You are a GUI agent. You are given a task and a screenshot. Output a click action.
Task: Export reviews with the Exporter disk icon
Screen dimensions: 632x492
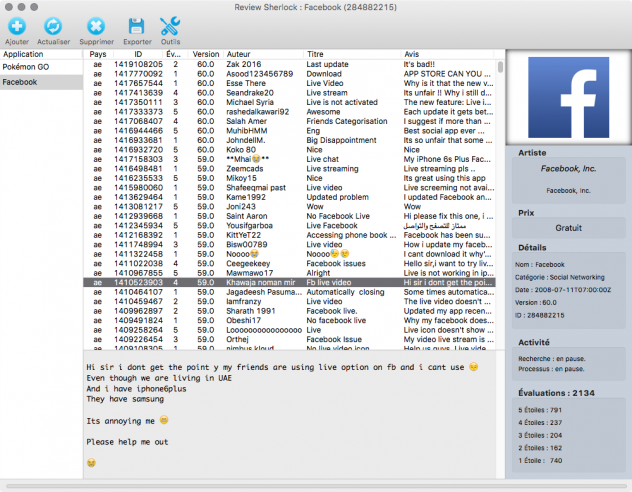click(137, 27)
